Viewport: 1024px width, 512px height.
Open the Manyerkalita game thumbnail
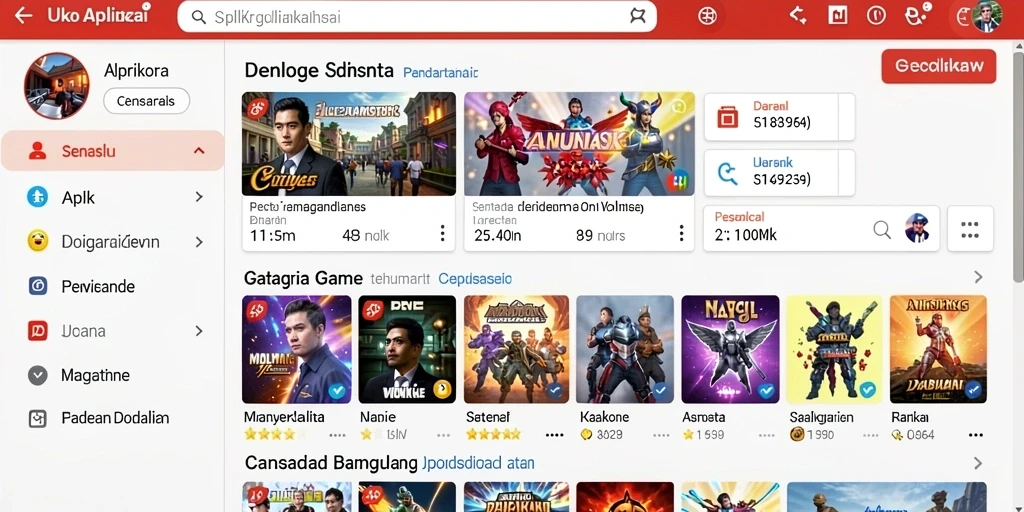(x=296, y=349)
